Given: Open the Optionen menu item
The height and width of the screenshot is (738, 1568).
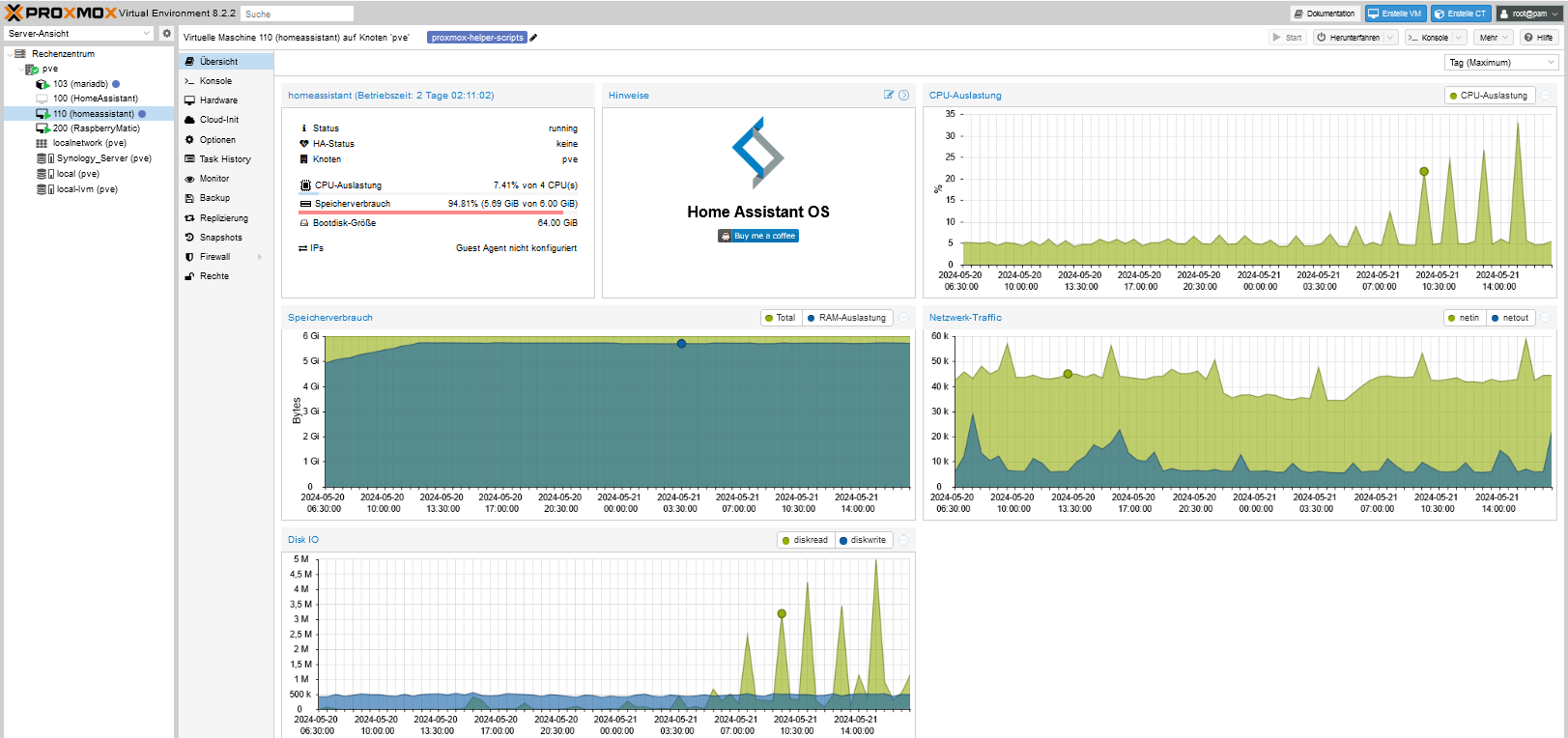Looking at the screenshot, I should (x=226, y=140).
